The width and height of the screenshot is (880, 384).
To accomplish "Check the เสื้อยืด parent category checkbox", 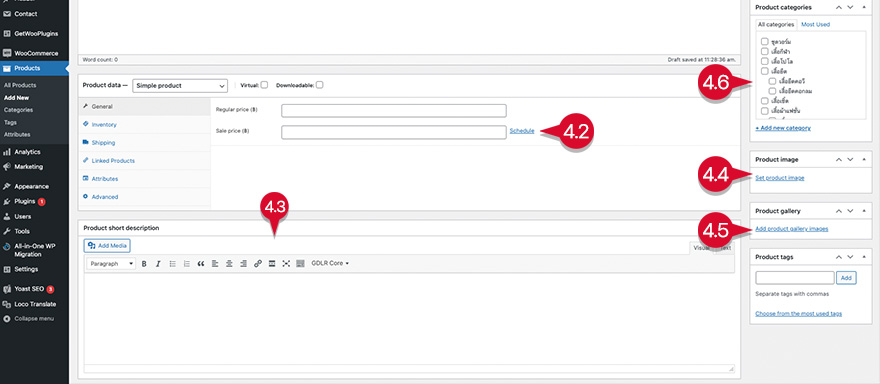I will (764, 71).
